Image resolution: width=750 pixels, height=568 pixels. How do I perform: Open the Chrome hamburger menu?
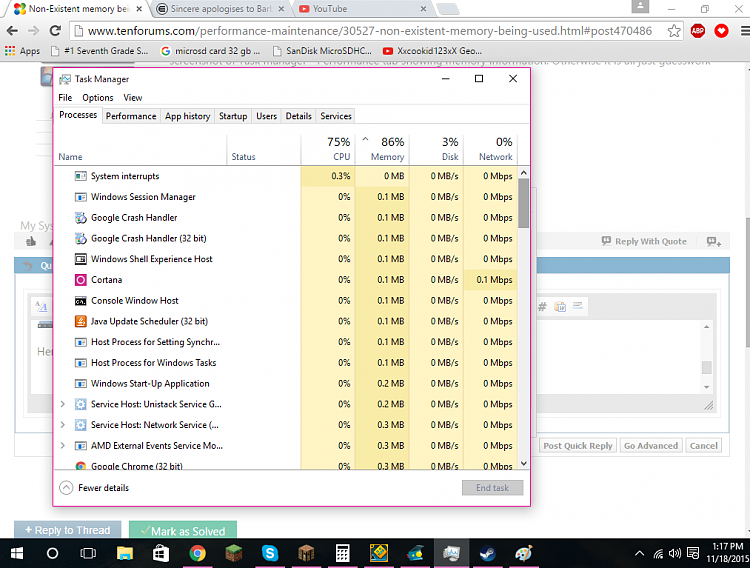click(x=745, y=31)
